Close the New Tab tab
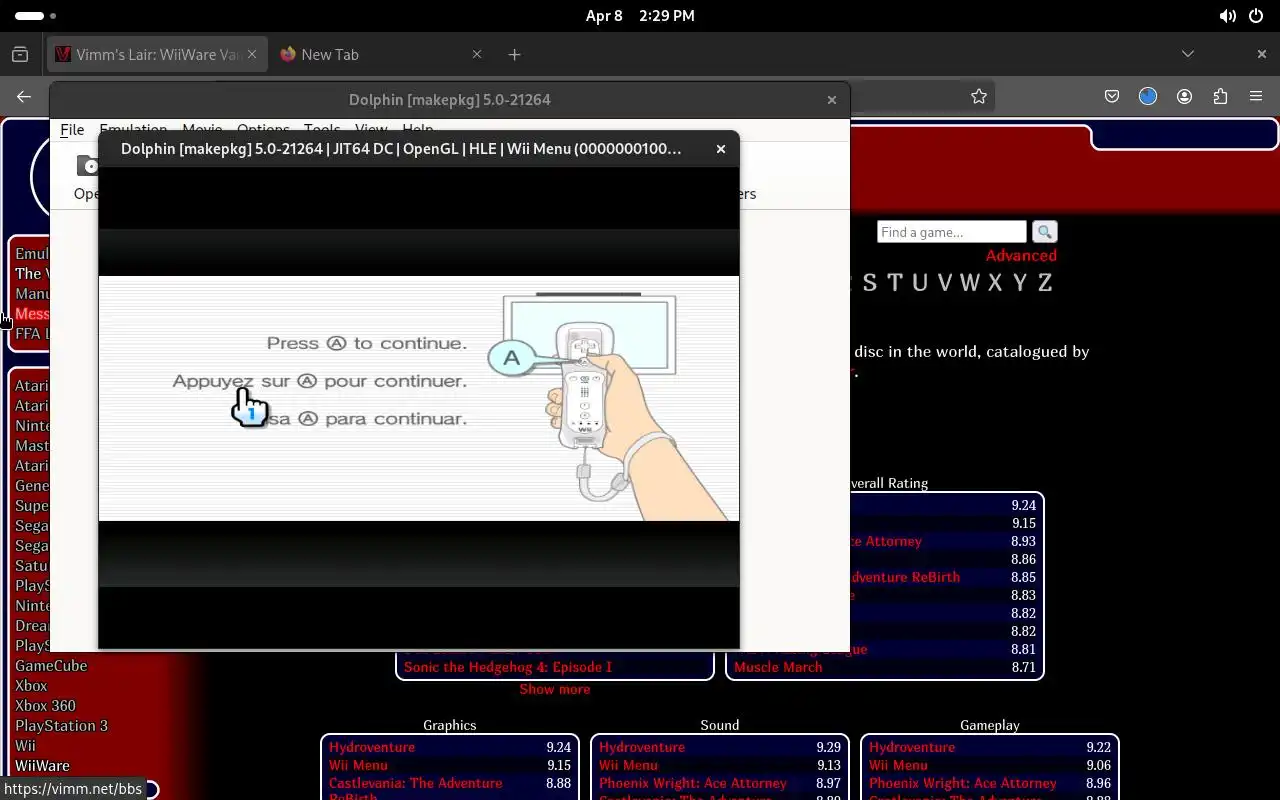The image size is (1280, 800). 477,54
